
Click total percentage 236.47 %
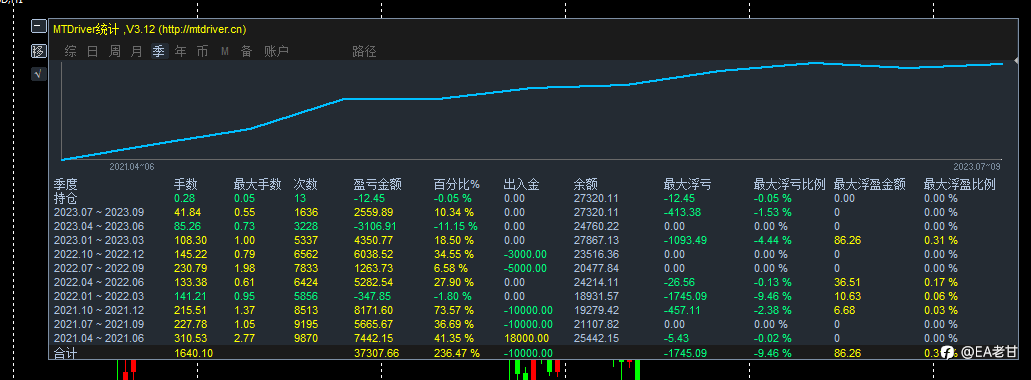457,353
